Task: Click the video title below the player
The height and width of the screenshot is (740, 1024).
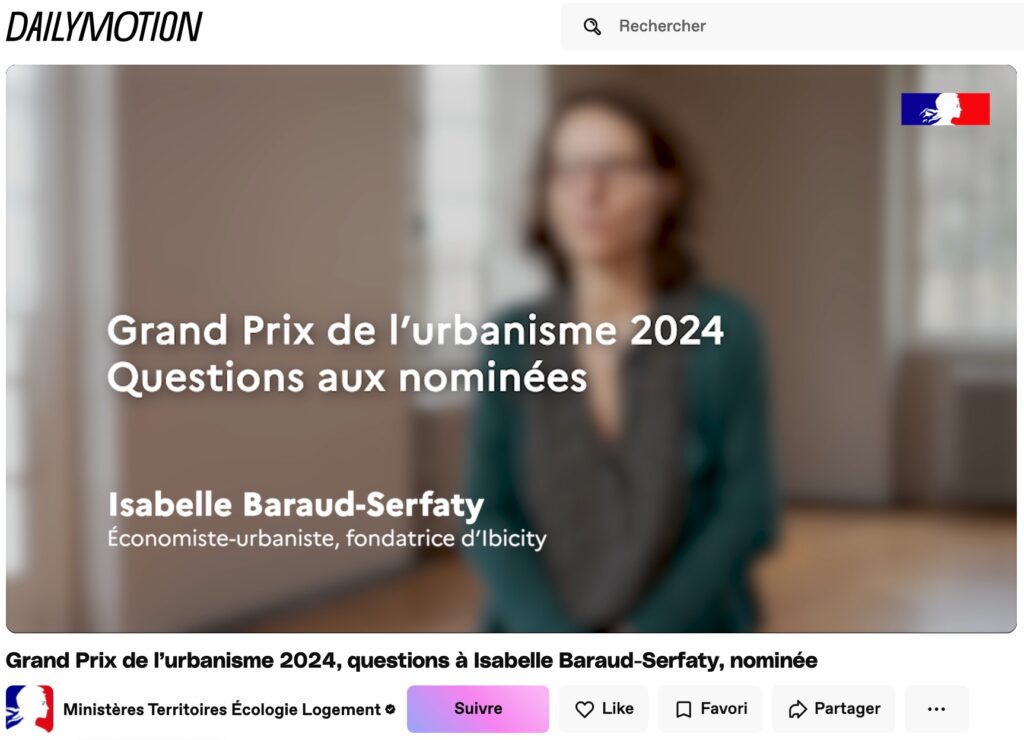Action: point(412,660)
